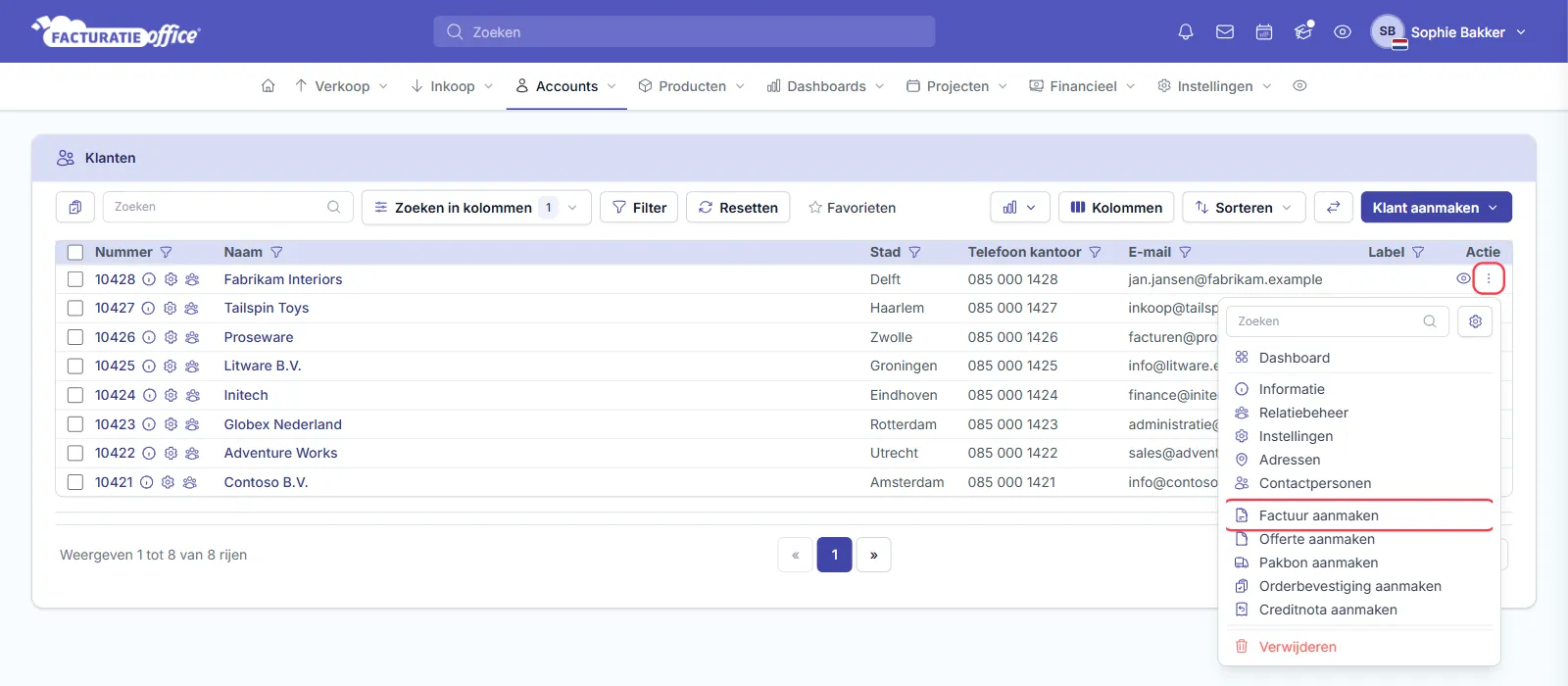Click the Stad column filter icon

pos(914,252)
